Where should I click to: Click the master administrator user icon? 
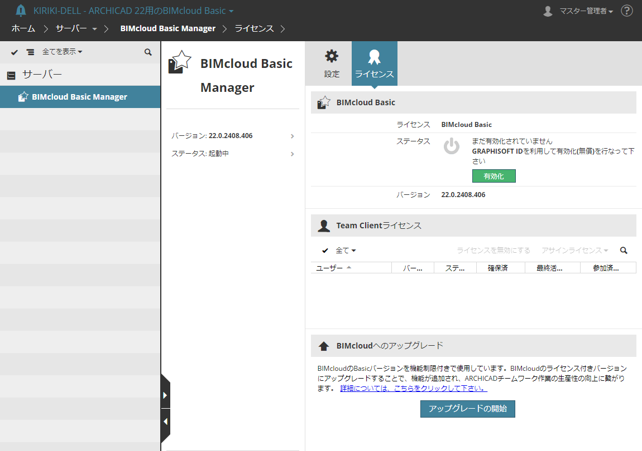click(x=547, y=11)
